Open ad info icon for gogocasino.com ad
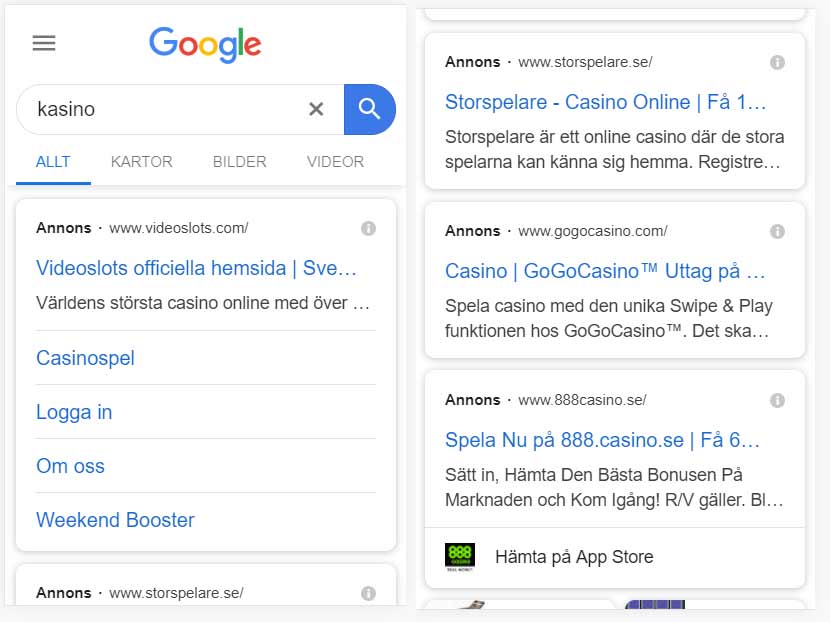Image resolution: width=830 pixels, height=622 pixels. click(x=777, y=231)
